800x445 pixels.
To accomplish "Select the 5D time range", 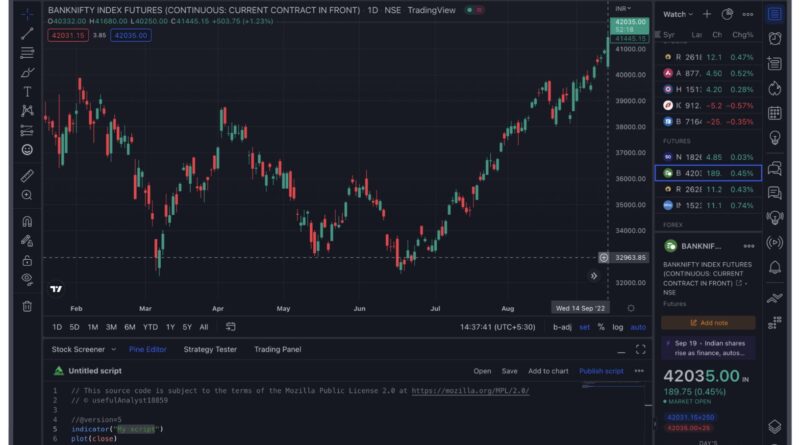I will tap(74, 327).
